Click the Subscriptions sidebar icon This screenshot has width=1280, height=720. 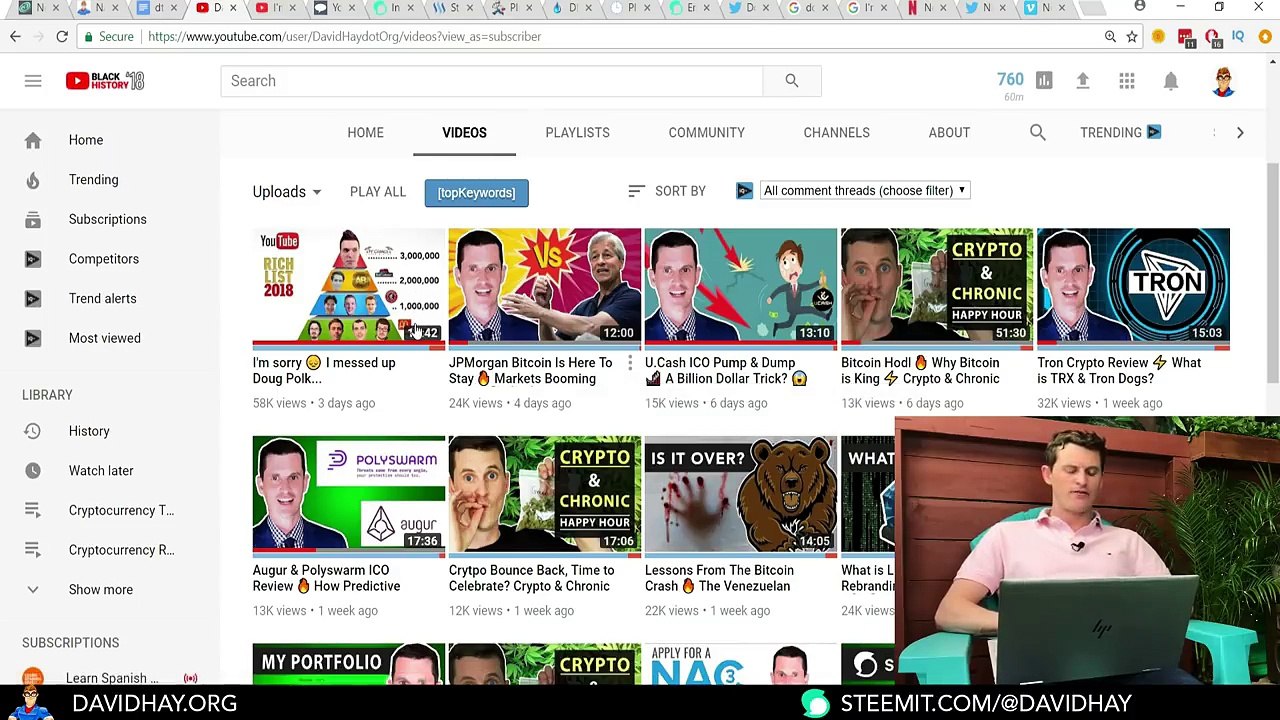[x=33, y=219]
